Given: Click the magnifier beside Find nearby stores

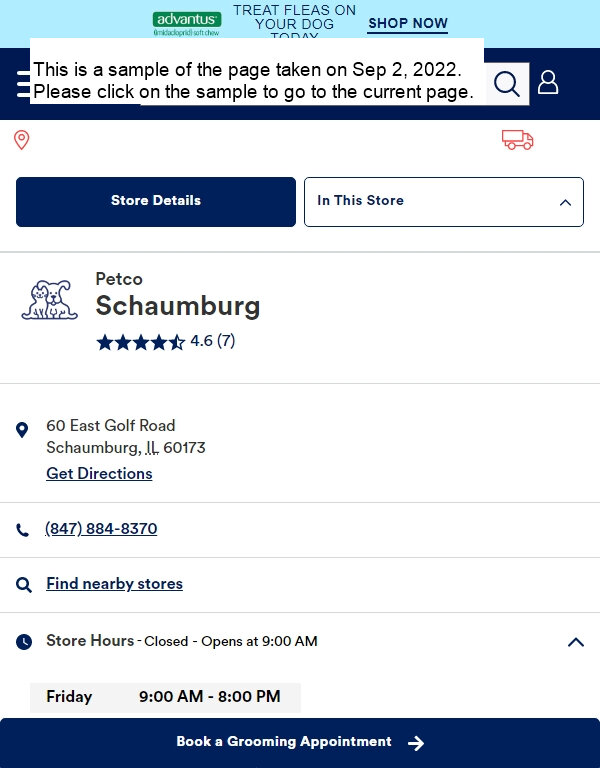Looking at the screenshot, I should coord(24,585).
